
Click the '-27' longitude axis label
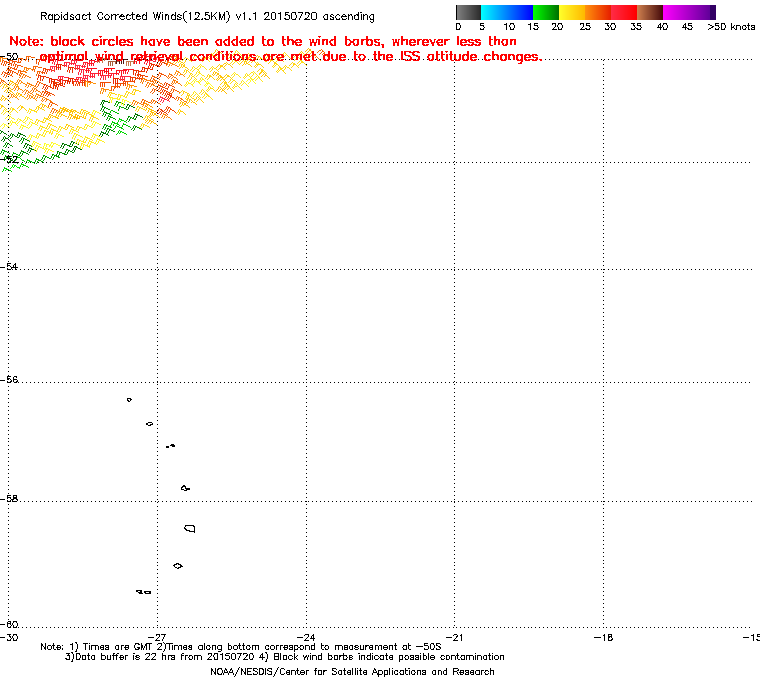157,637
